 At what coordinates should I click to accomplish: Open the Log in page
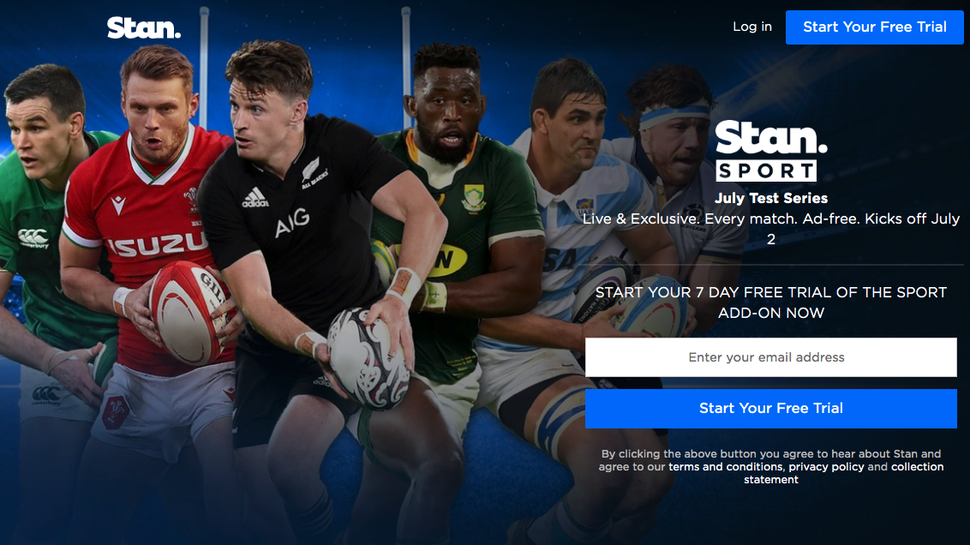[752, 27]
